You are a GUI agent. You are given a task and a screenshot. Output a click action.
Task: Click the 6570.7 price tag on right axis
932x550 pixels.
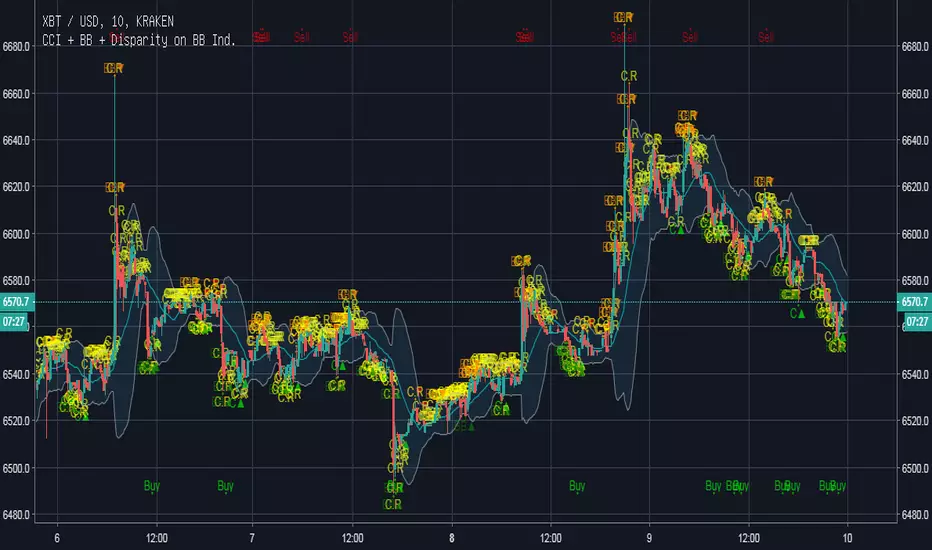pyautogui.click(x=915, y=302)
